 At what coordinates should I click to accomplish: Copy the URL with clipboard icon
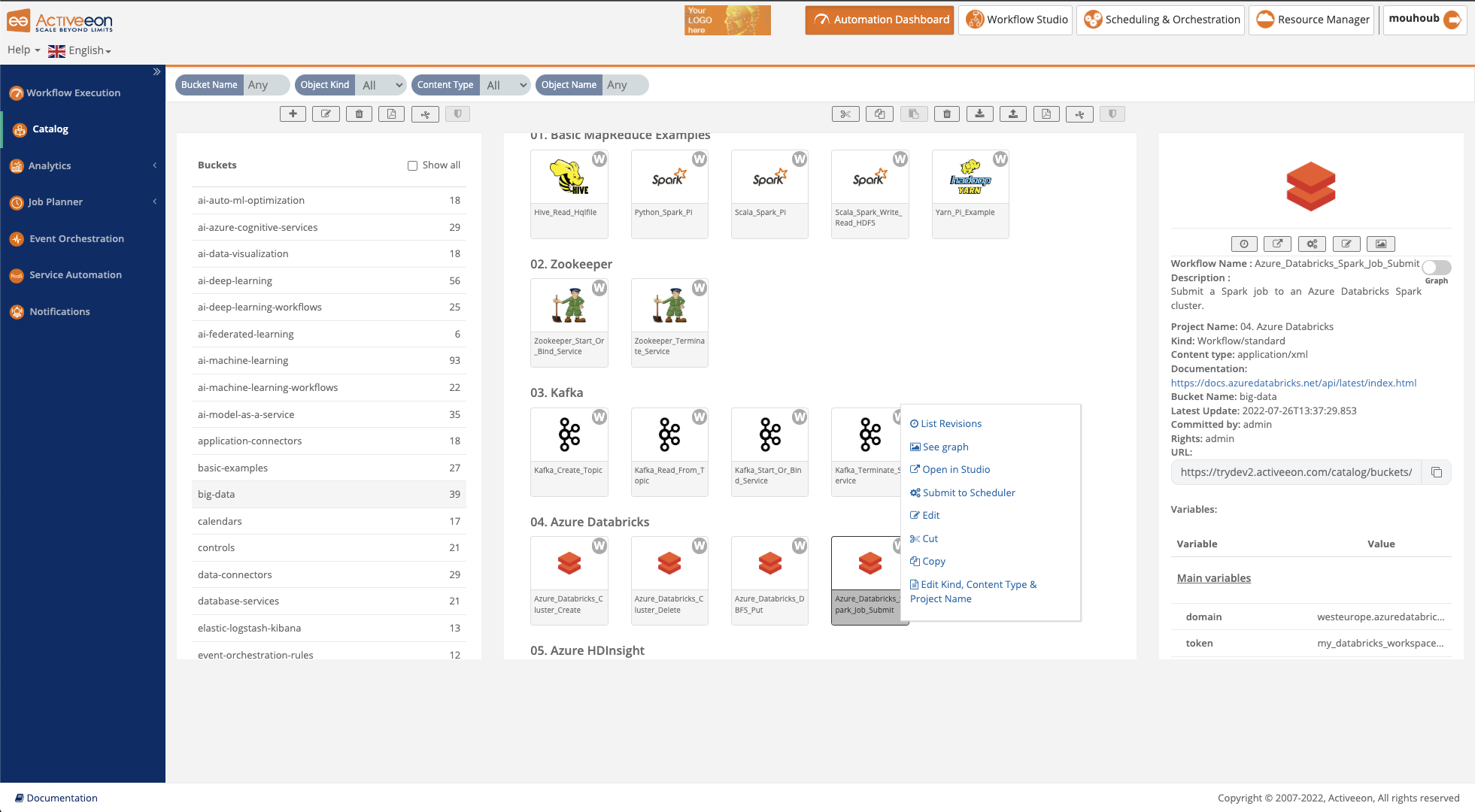click(1436, 472)
